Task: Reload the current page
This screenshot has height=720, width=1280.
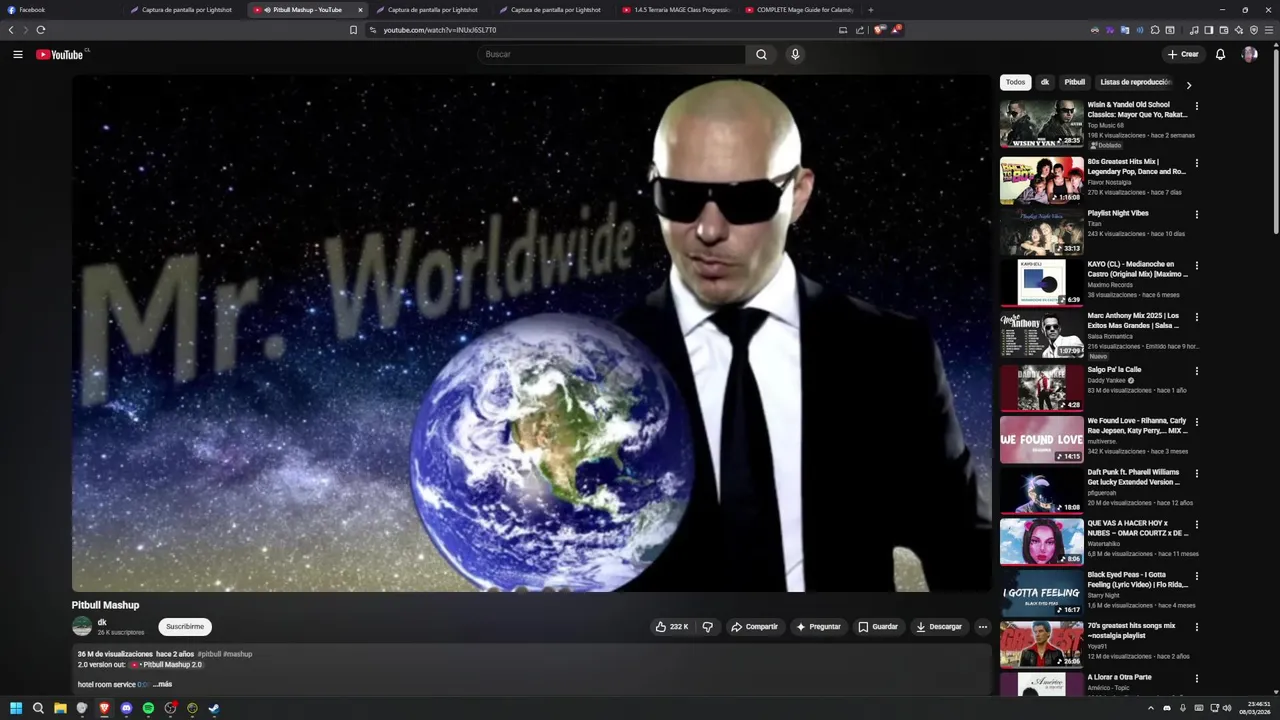Action: pos(41,30)
